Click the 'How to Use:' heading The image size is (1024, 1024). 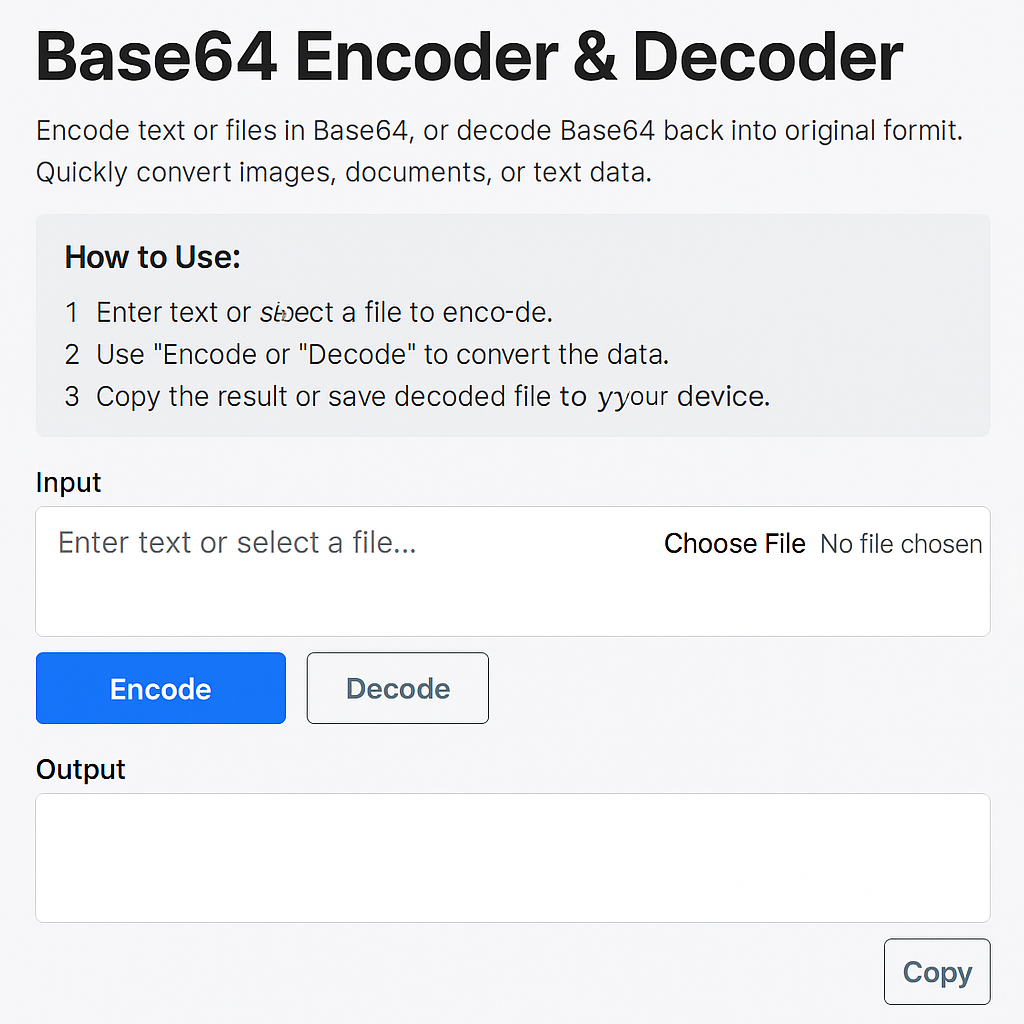(x=152, y=257)
